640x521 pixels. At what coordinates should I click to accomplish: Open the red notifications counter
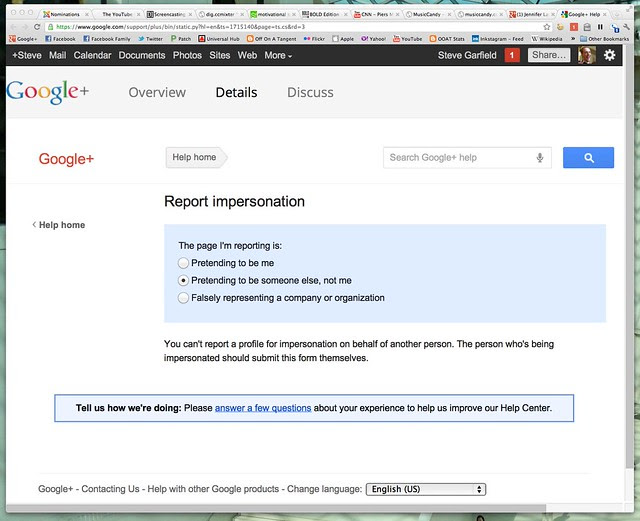click(x=512, y=55)
